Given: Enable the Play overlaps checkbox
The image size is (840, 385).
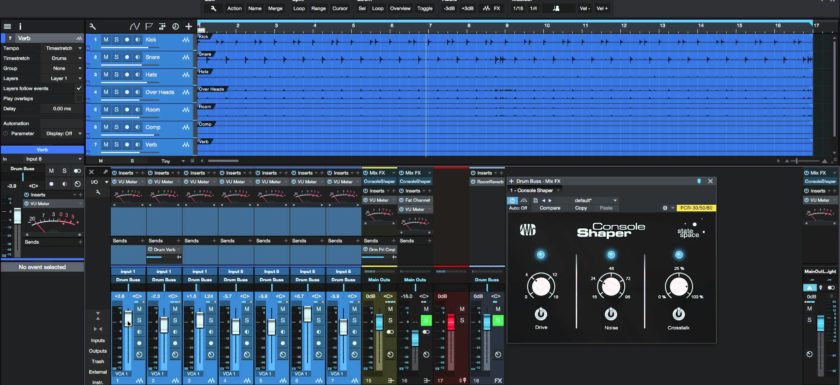Looking at the screenshot, I should pos(79,99).
